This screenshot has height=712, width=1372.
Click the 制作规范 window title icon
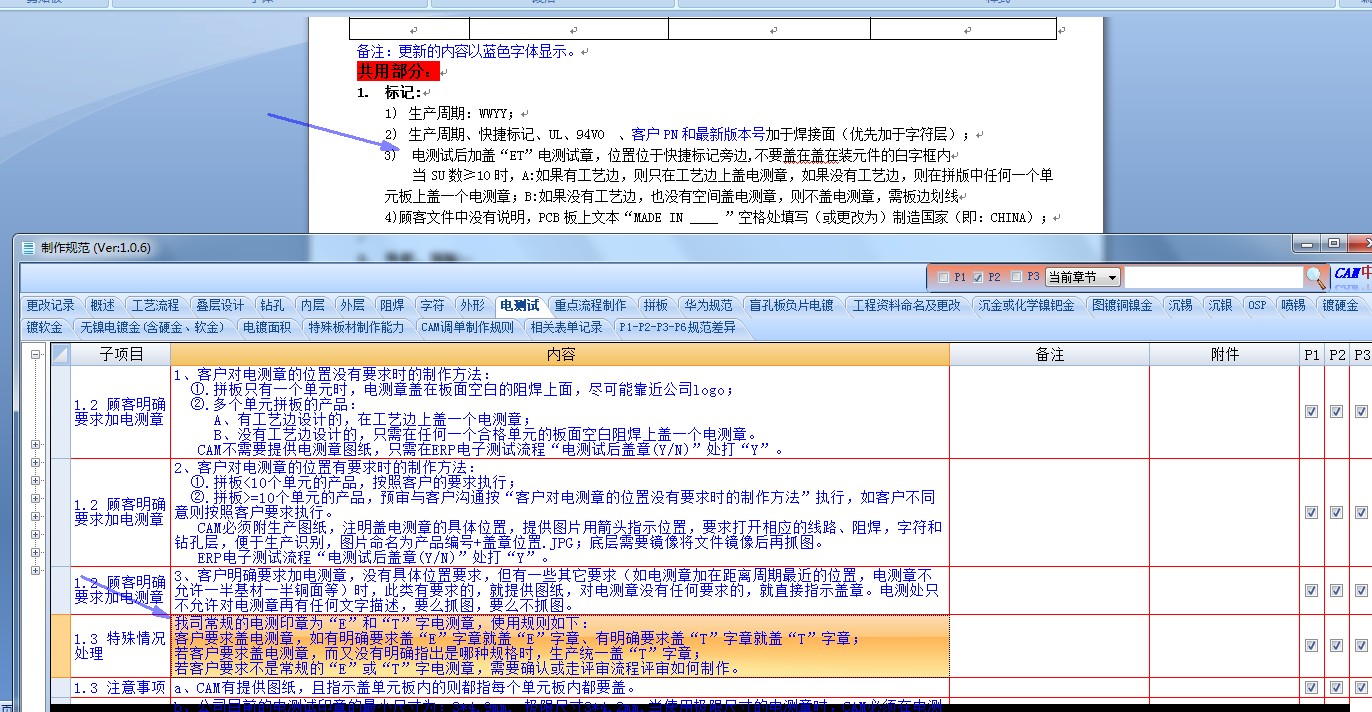click(27, 247)
